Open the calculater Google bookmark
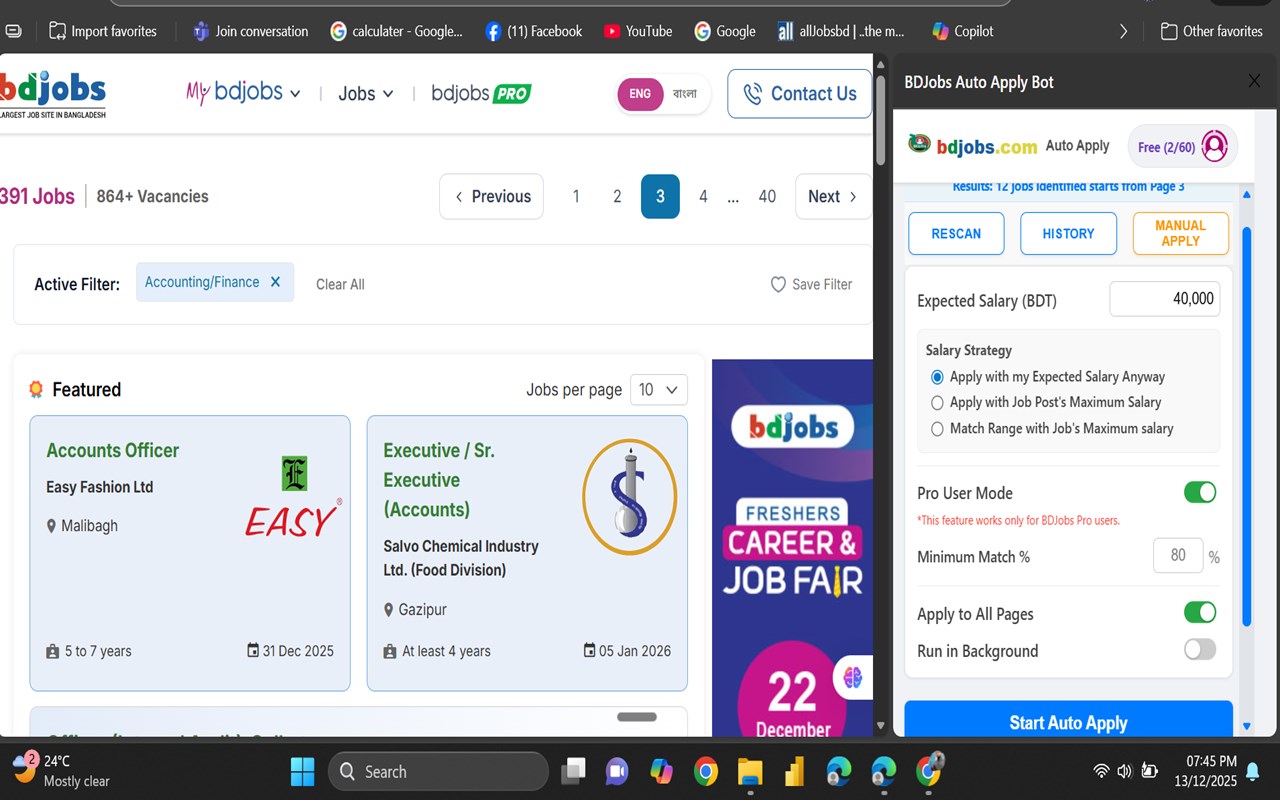 (x=396, y=31)
